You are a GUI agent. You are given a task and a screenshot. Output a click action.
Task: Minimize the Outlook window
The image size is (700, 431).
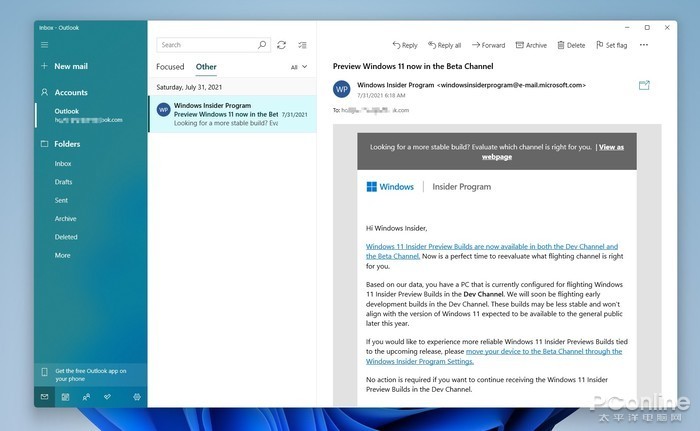click(627, 27)
